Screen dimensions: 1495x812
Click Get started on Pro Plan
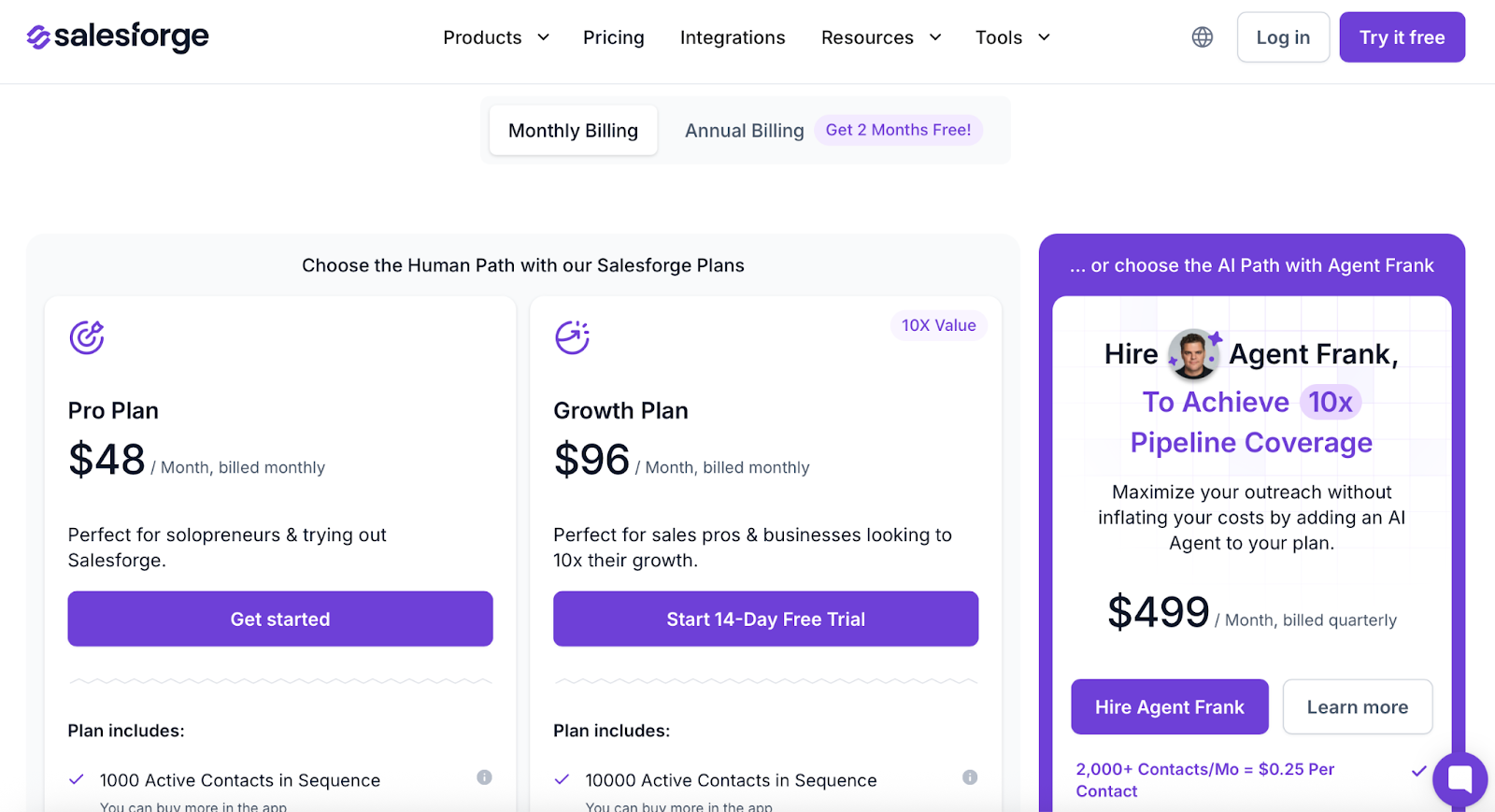(x=280, y=619)
